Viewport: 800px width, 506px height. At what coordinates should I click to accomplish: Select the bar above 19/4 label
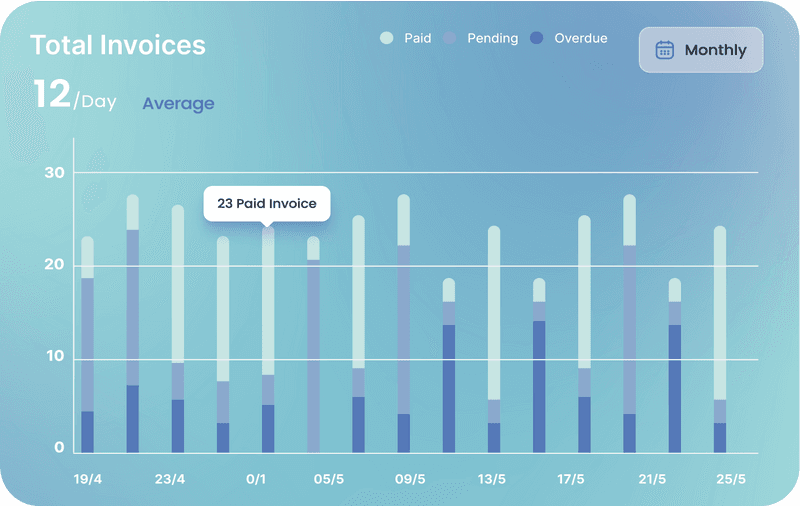point(88,345)
